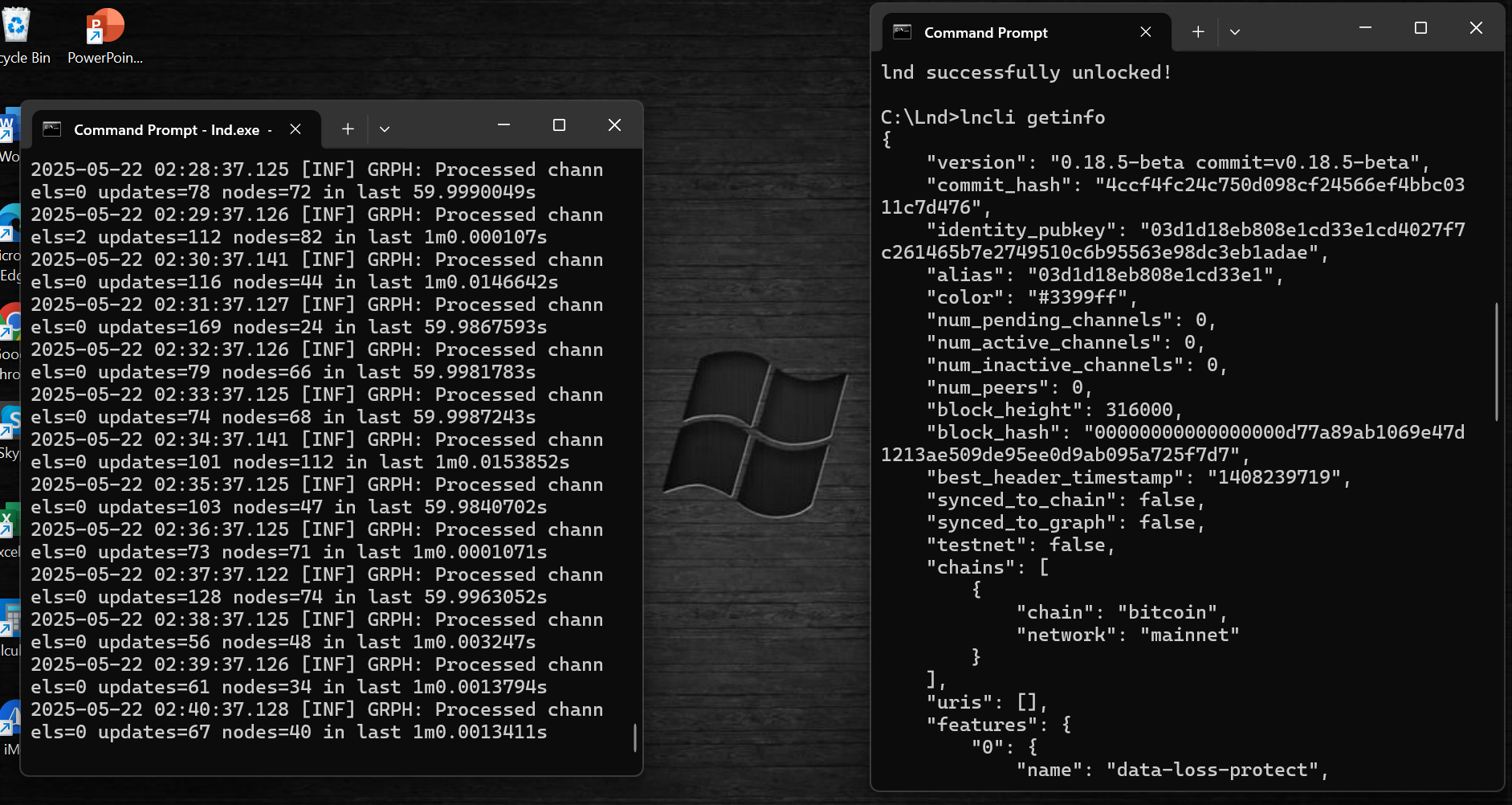
Task: Open the Google Chrome desktop shortcut
Action: (x=9, y=339)
